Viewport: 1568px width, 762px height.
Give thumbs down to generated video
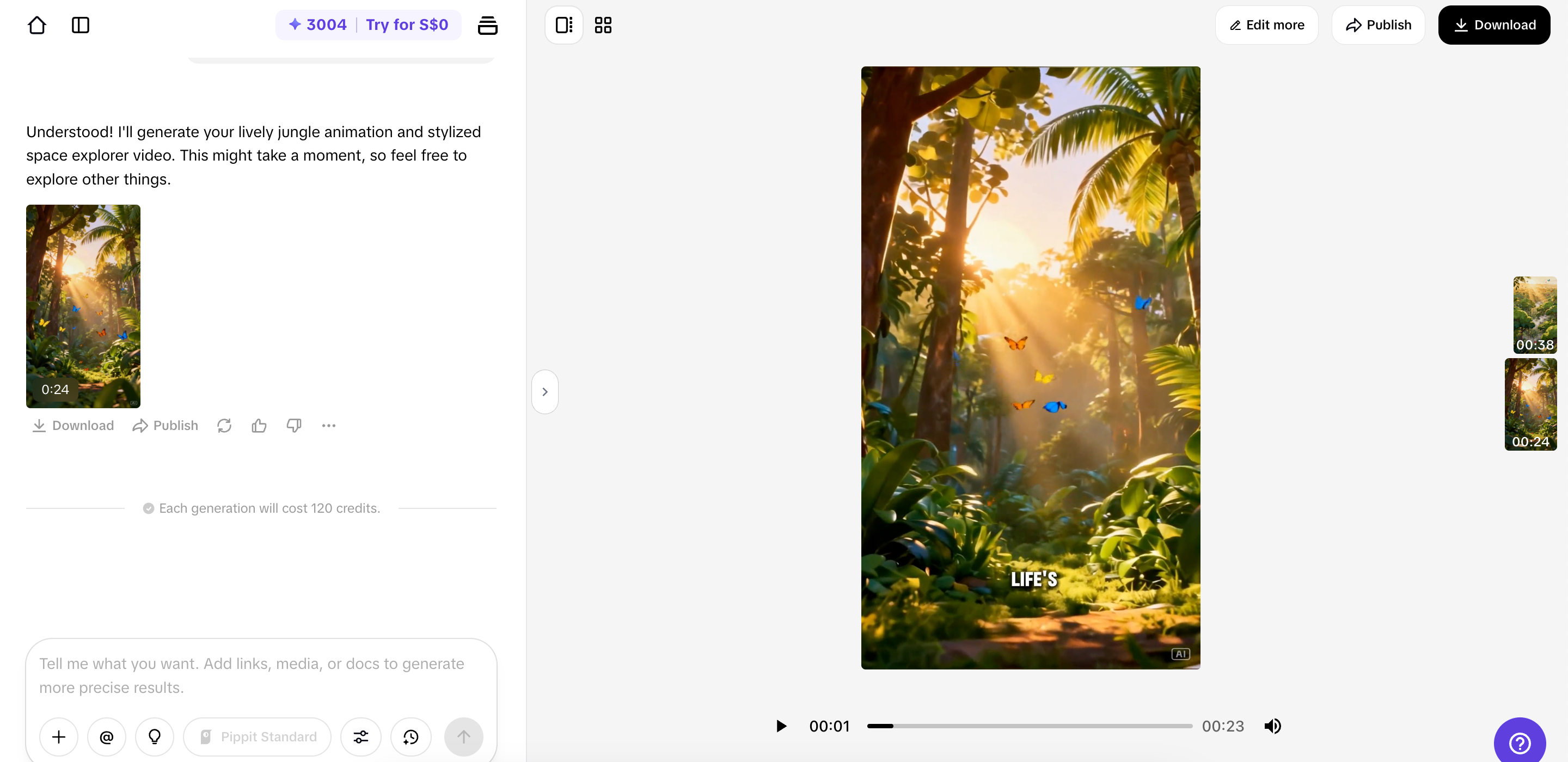click(x=294, y=426)
